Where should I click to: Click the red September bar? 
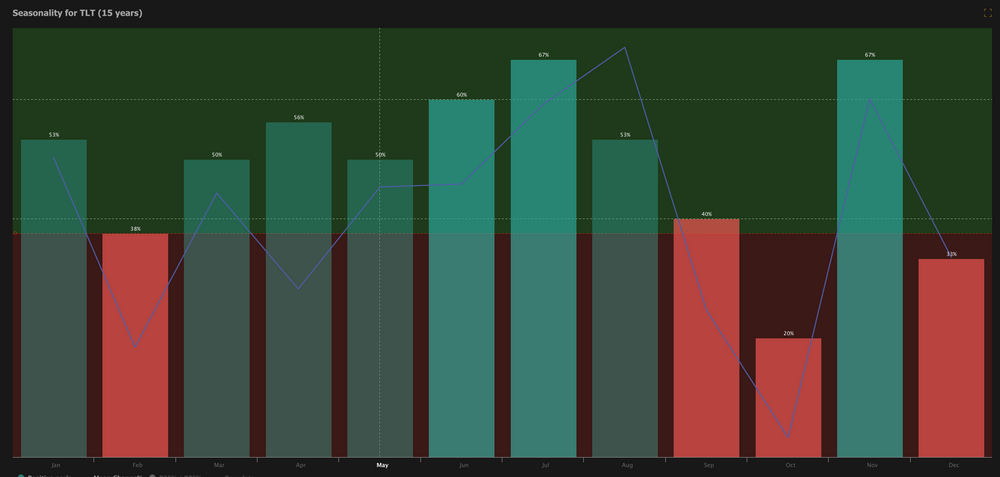point(707,338)
